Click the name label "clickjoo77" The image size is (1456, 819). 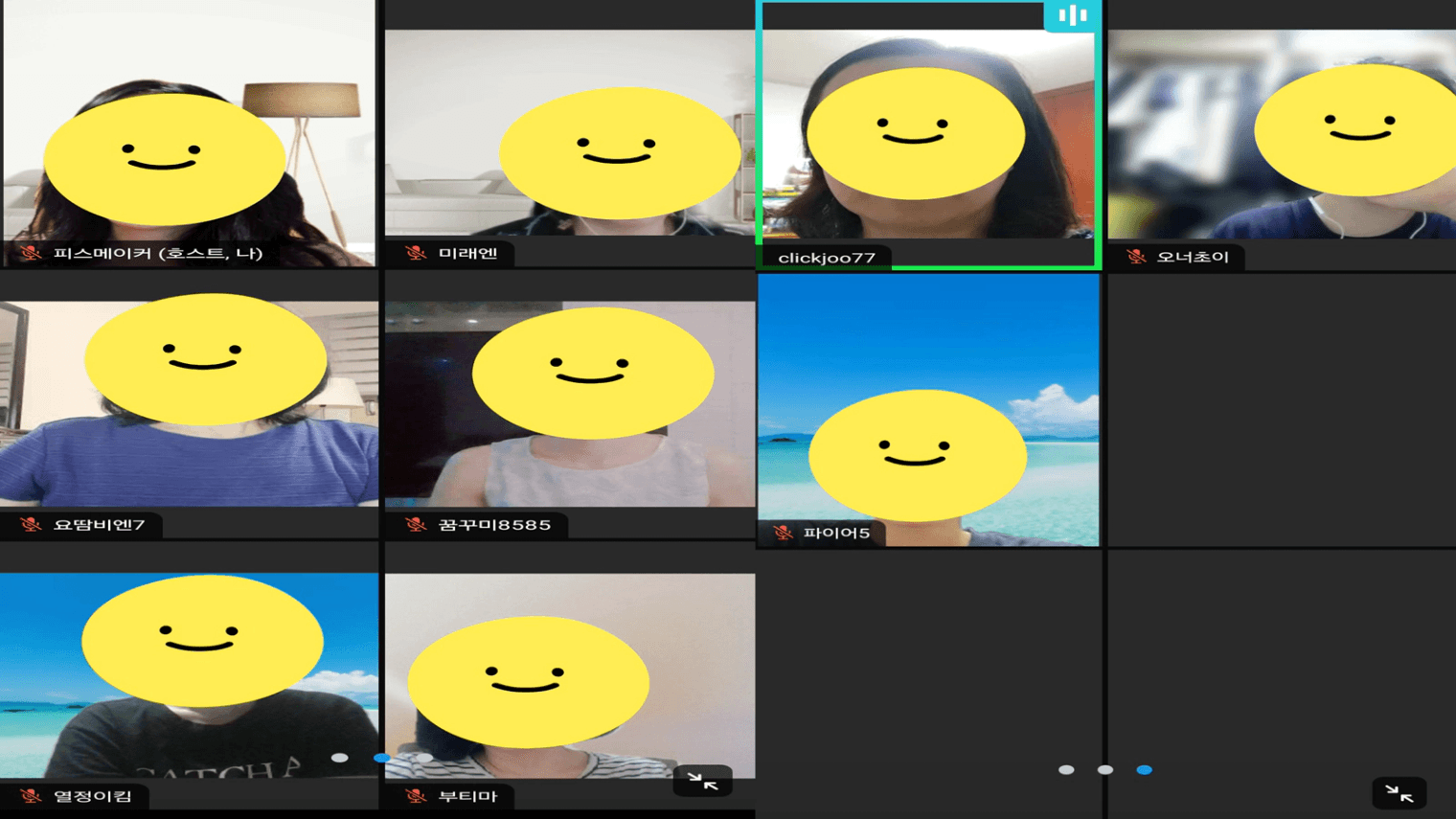coord(827,258)
